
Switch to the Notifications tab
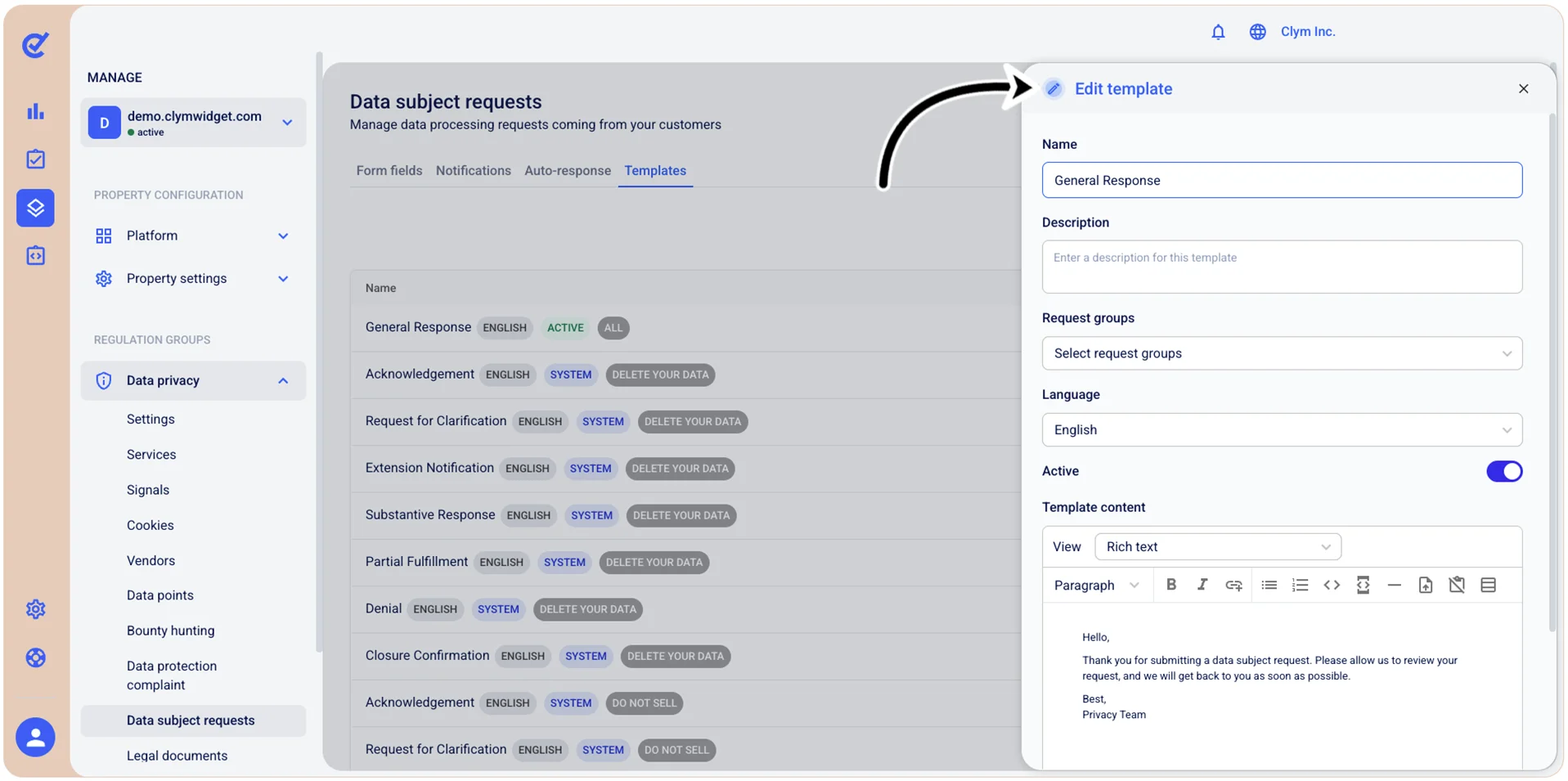coord(473,170)
